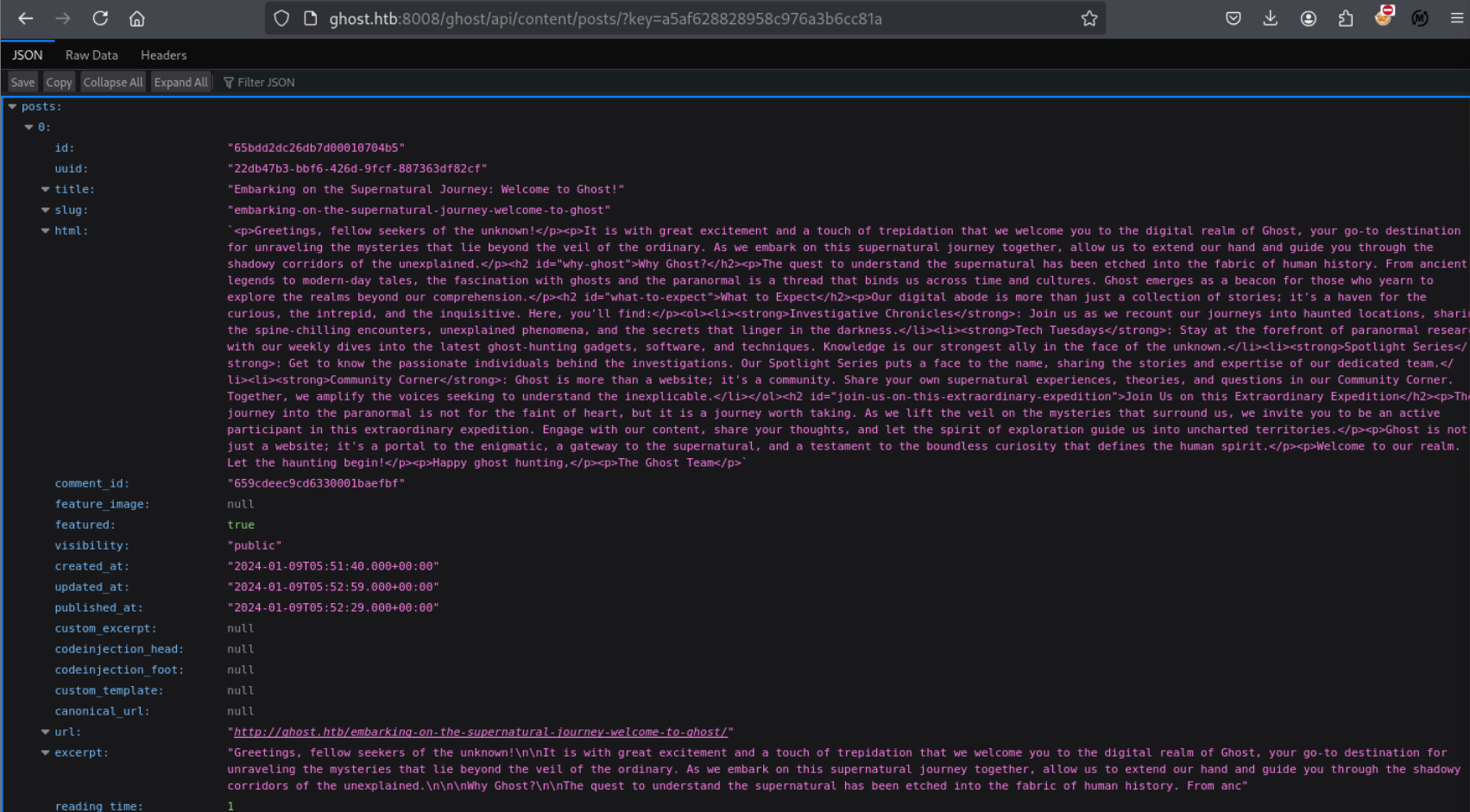This screenshot has height=812, width=1470.
Task: Open the Firefox account icon
Action: 1309,18
